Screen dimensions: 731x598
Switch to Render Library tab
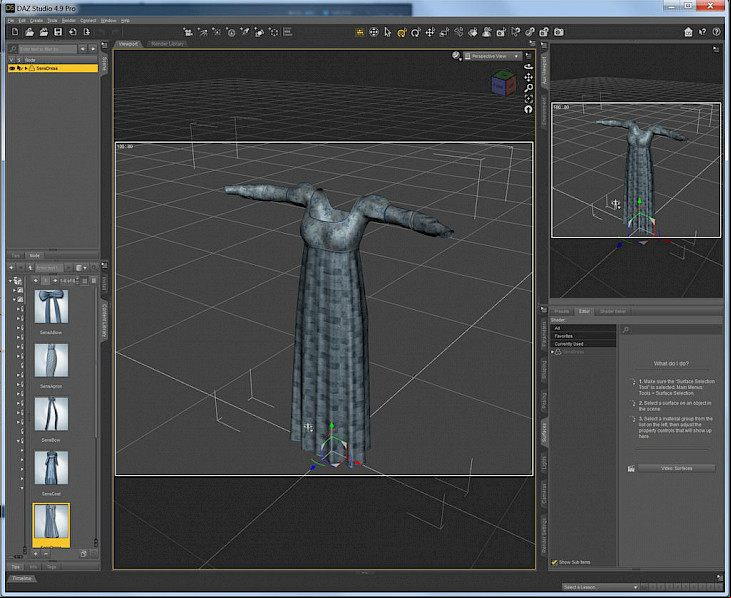click(x=167, y=43)
